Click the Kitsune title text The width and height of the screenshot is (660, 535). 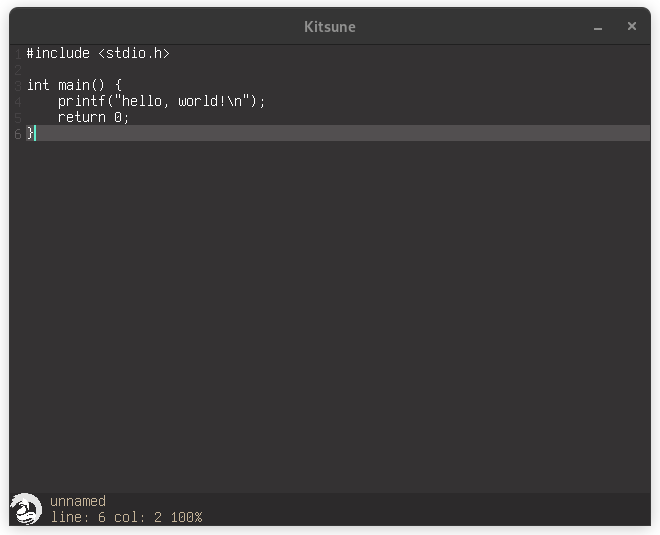tap(330, 27)
